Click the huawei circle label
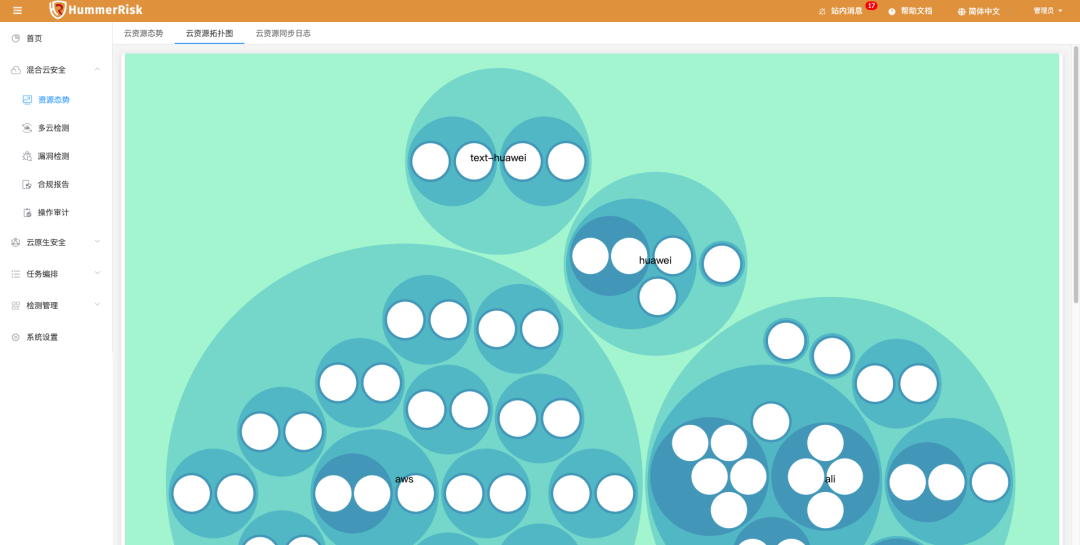This screenshot has width=1080, height=545. (655, 260)
